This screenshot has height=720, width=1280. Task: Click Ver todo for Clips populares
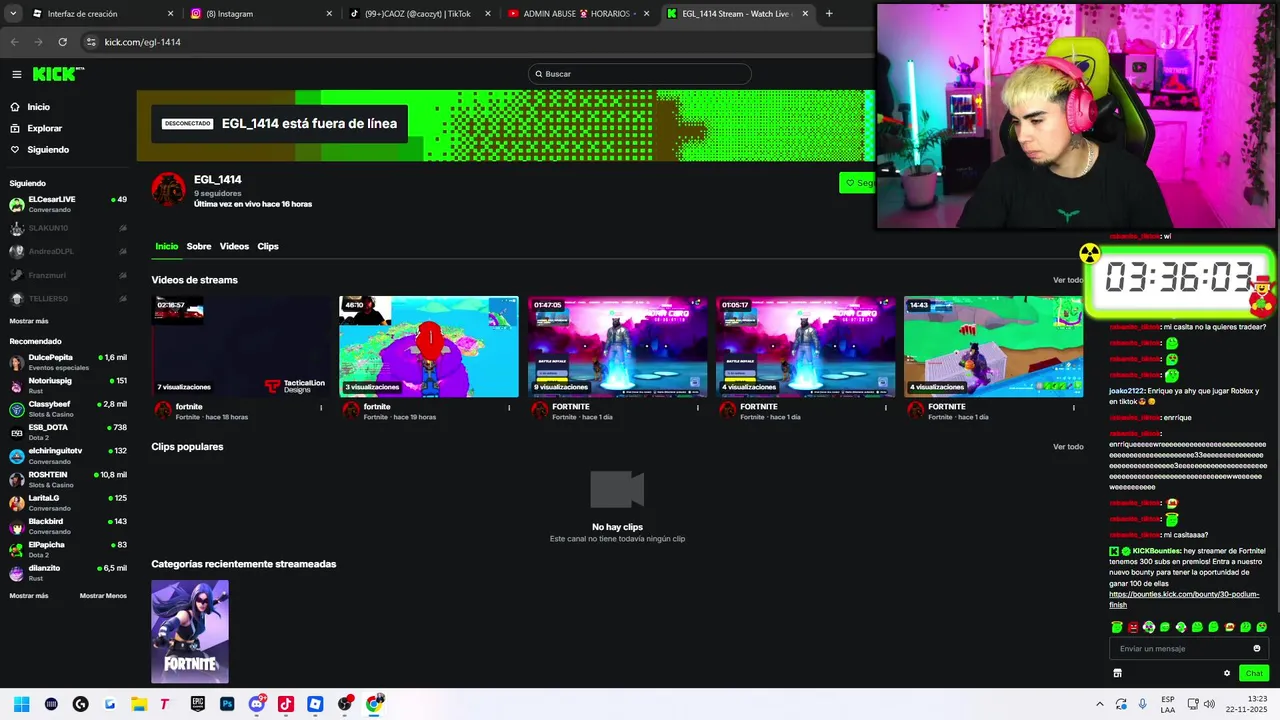pyautogui.click(x=1068, y=447)
